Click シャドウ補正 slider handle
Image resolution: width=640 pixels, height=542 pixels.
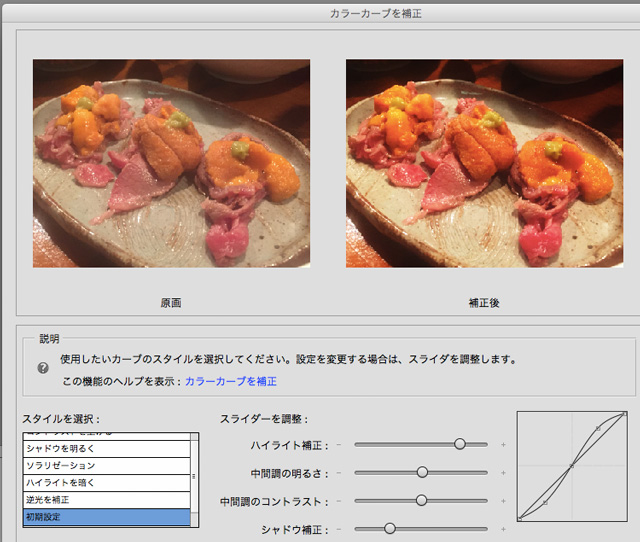(x=390, y=529)
